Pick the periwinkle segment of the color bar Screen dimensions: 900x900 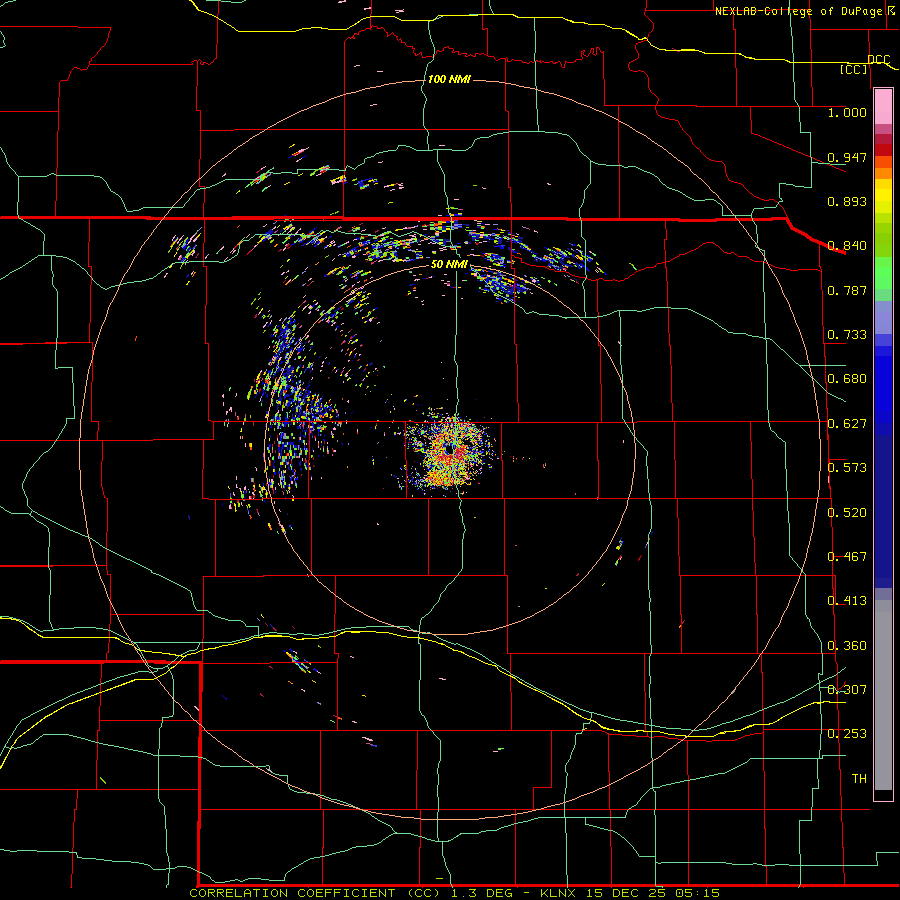pyautogui.click(x=883, y=317)
